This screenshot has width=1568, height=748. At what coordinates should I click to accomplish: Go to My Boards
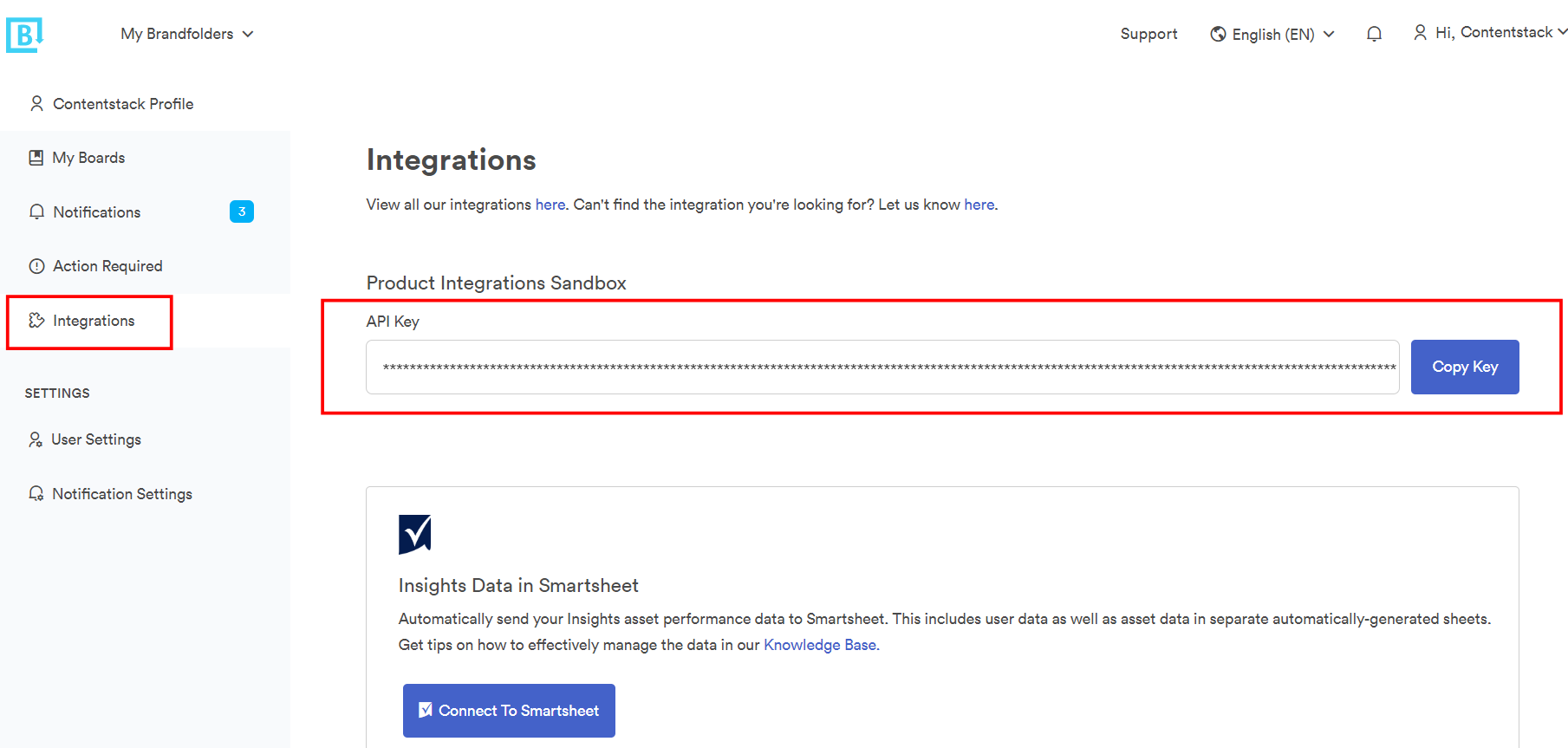click(x=88, y=158)
